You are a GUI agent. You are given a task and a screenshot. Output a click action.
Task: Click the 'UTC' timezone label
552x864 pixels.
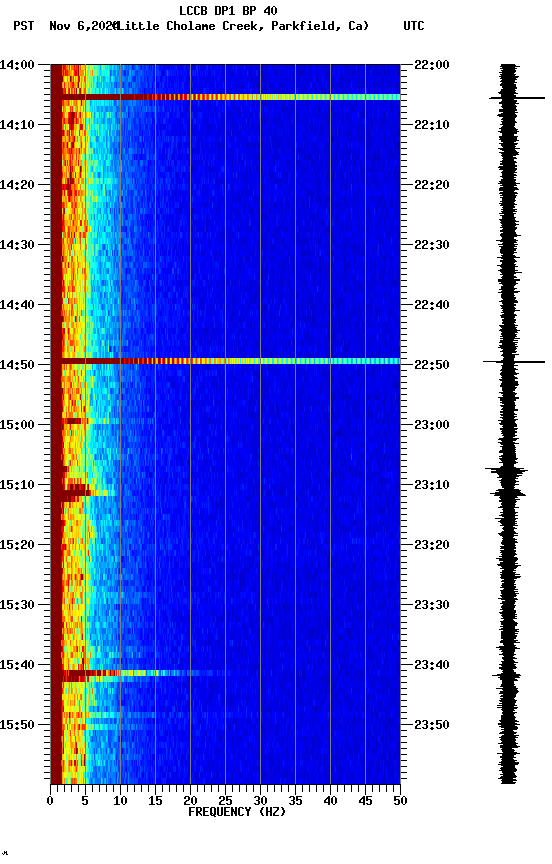pos(414,26)
